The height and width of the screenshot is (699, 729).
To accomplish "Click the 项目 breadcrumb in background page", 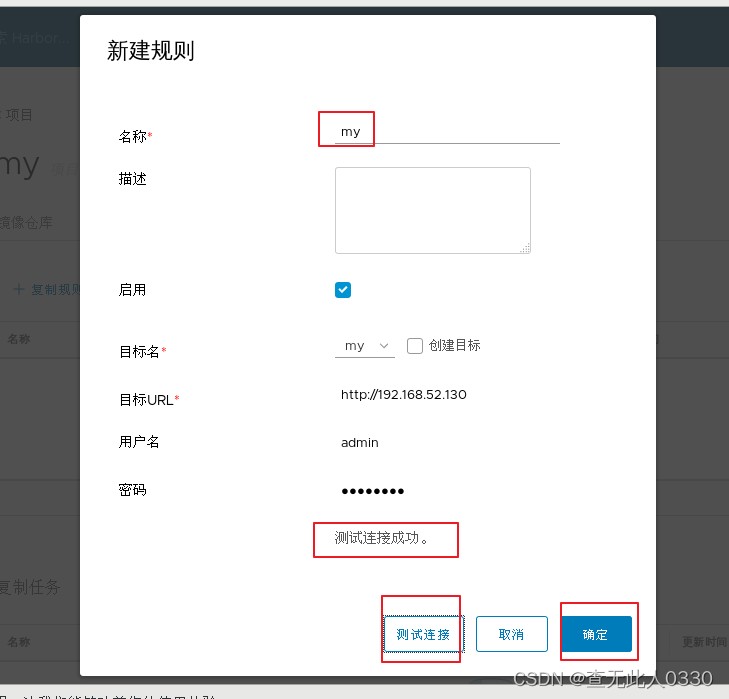I will (x=19, y=114).
